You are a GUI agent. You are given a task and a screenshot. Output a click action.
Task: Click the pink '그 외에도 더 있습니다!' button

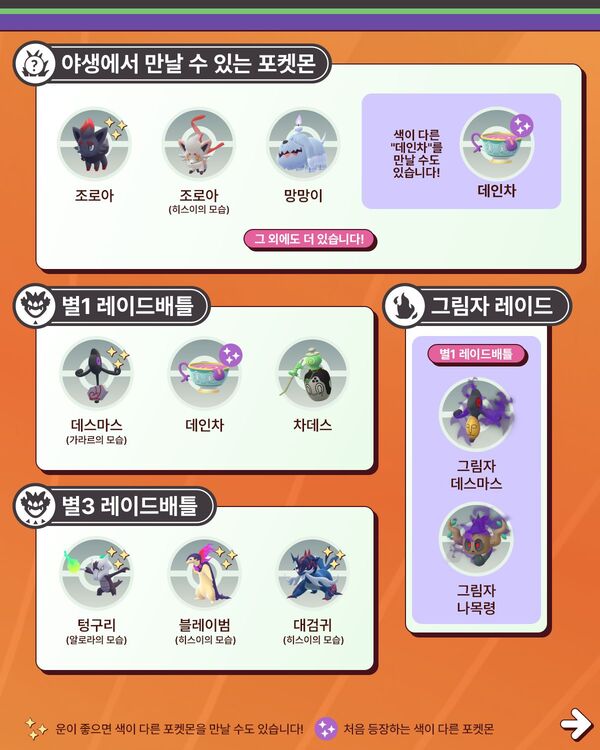tap(310, 239)
